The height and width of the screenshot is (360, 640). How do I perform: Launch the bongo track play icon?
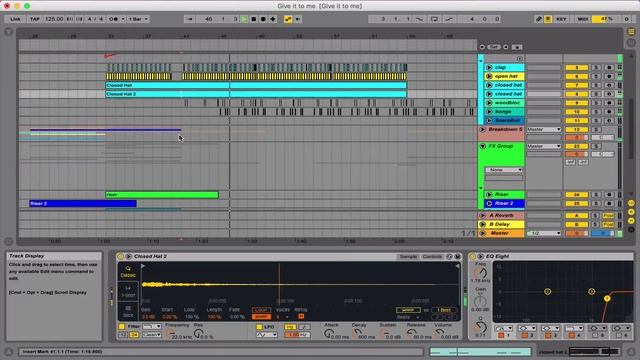[489, 111]
